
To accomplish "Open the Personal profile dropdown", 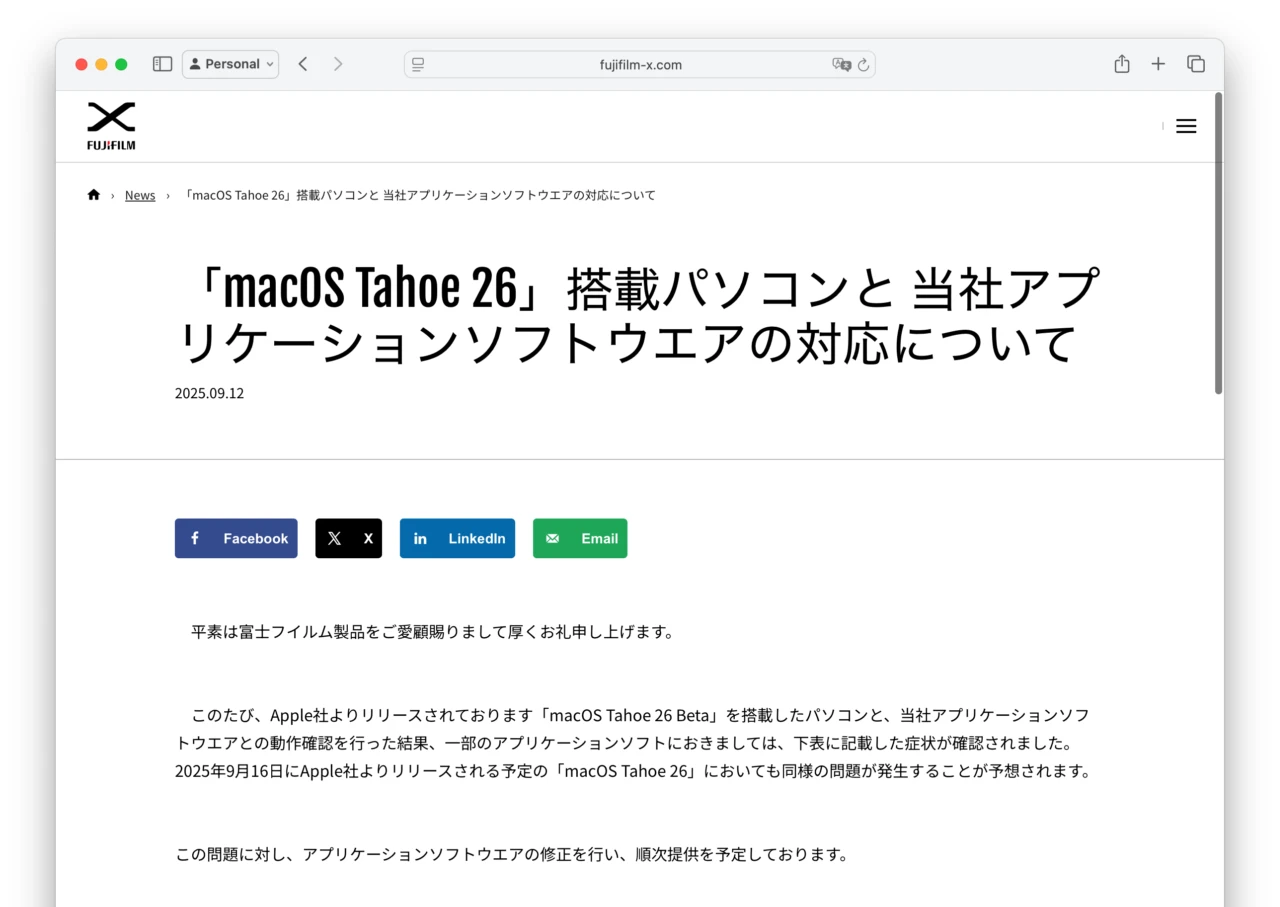I will tap(230, 63).
